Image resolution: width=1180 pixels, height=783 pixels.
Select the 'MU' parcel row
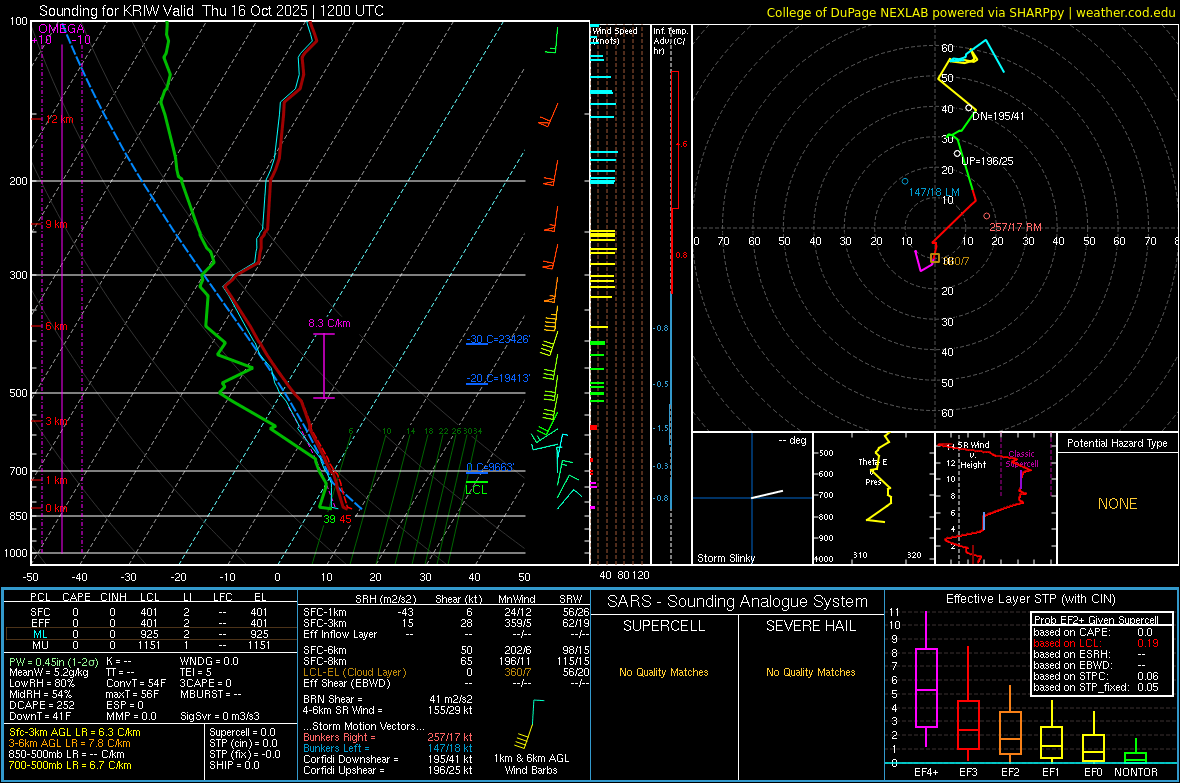[x=150, y=644]
